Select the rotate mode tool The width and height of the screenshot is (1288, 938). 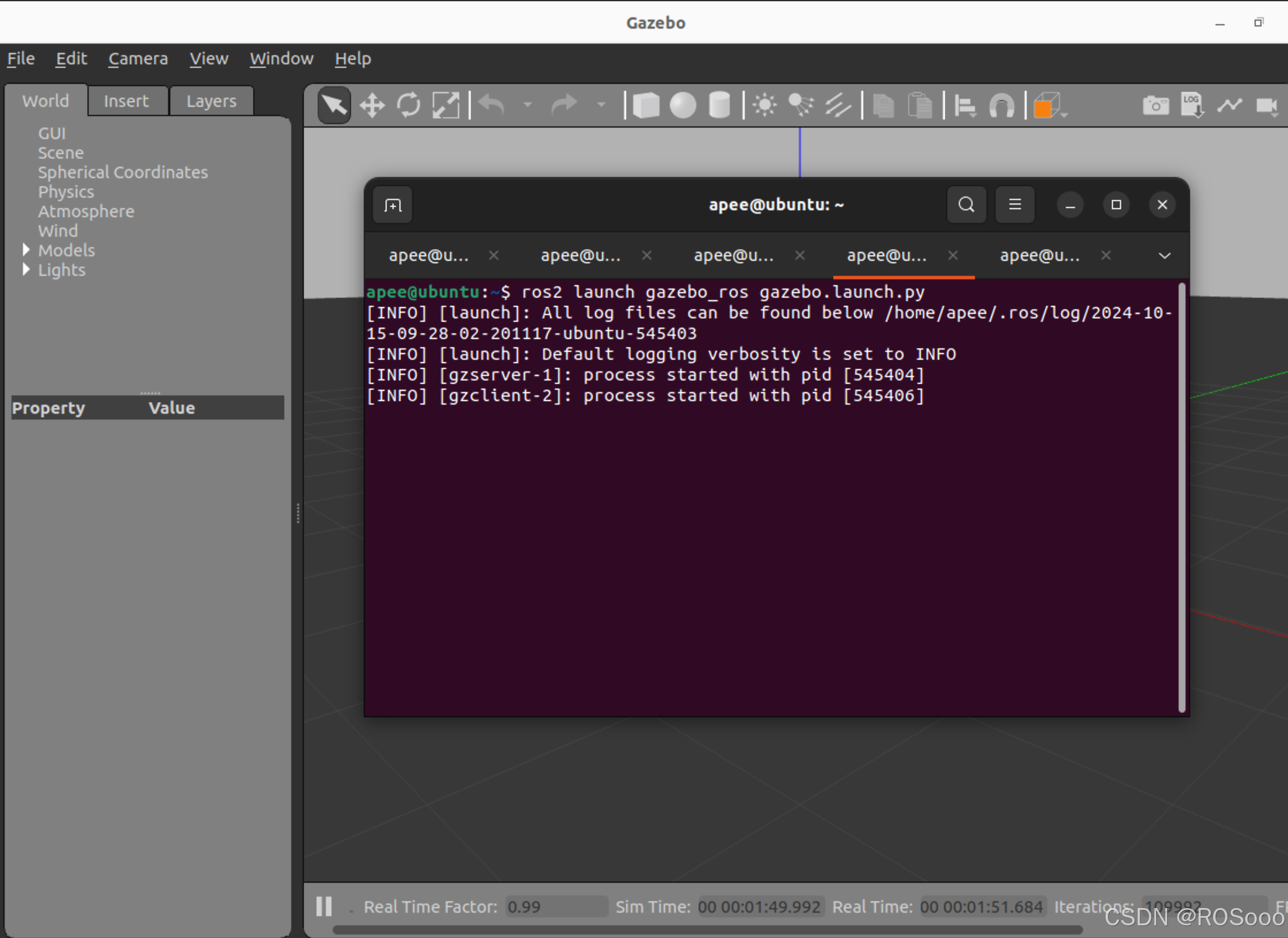tap(409, 106)
